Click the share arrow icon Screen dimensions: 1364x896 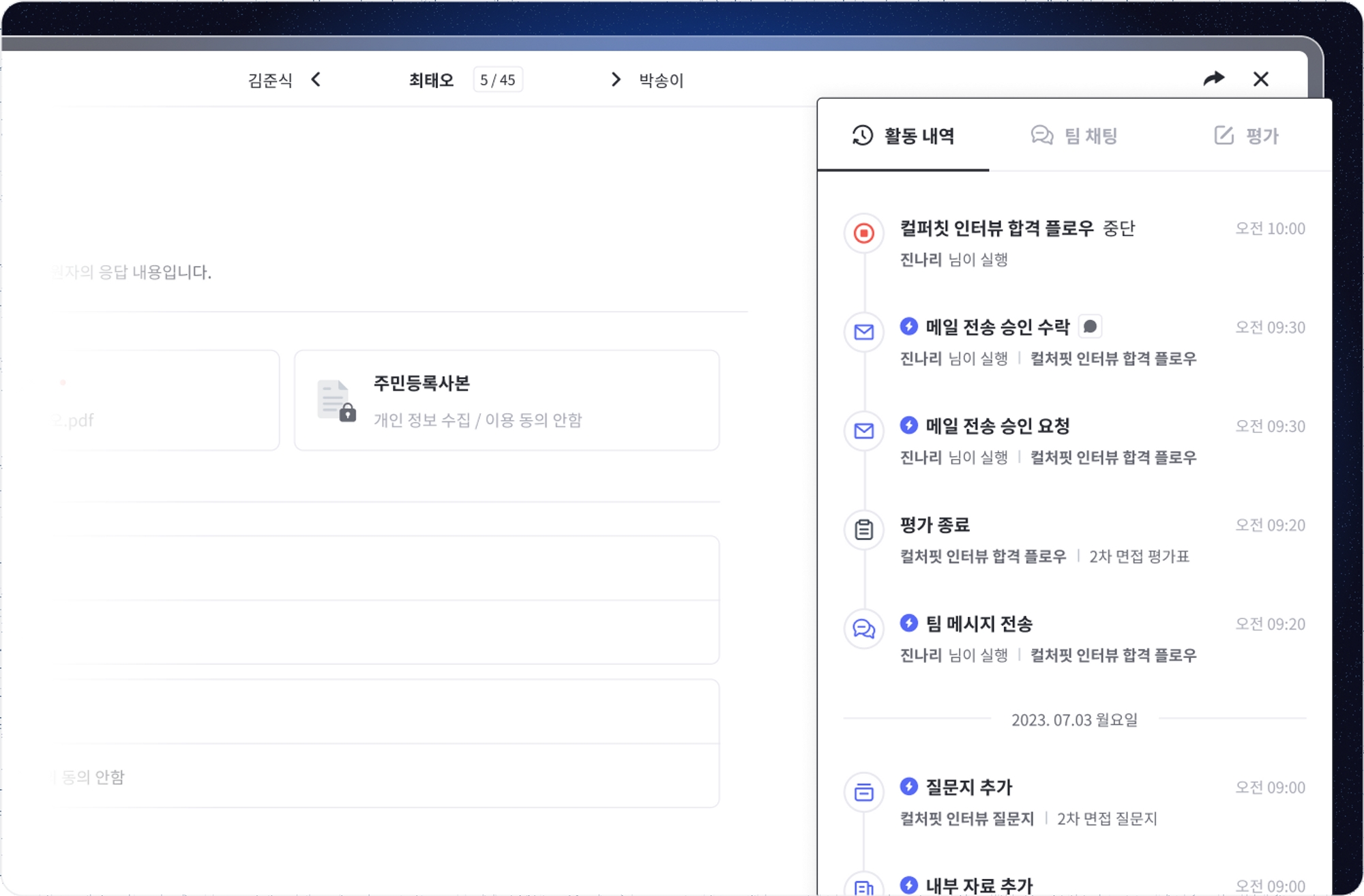[1213, 79]
